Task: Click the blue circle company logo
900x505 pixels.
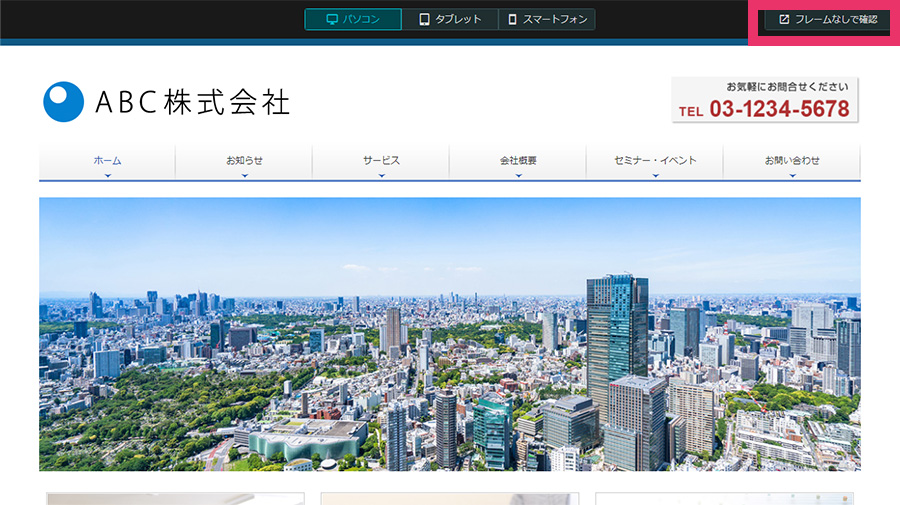Action: 64,102
